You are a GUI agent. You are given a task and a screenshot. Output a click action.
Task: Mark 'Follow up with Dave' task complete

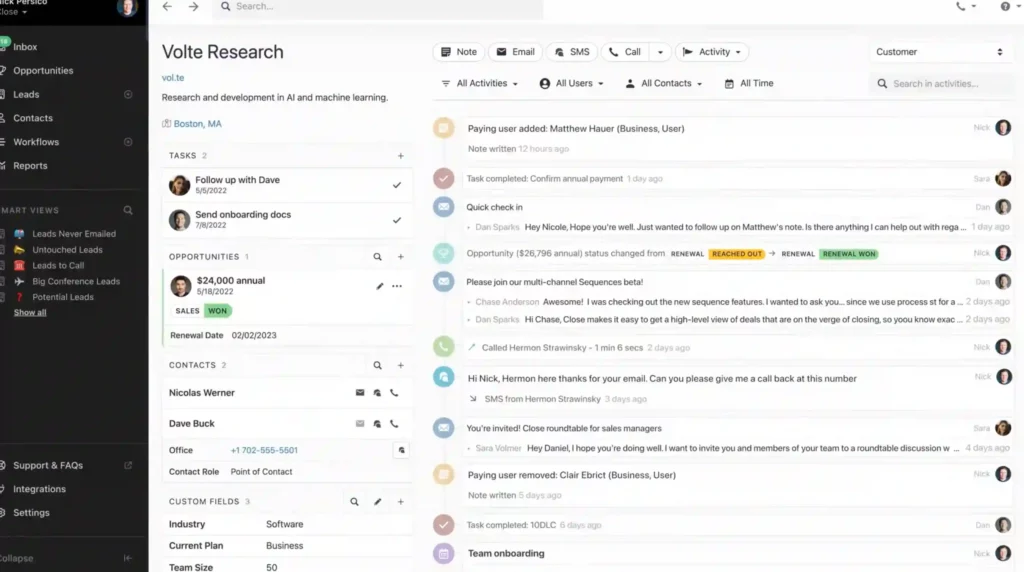point(397,185)
